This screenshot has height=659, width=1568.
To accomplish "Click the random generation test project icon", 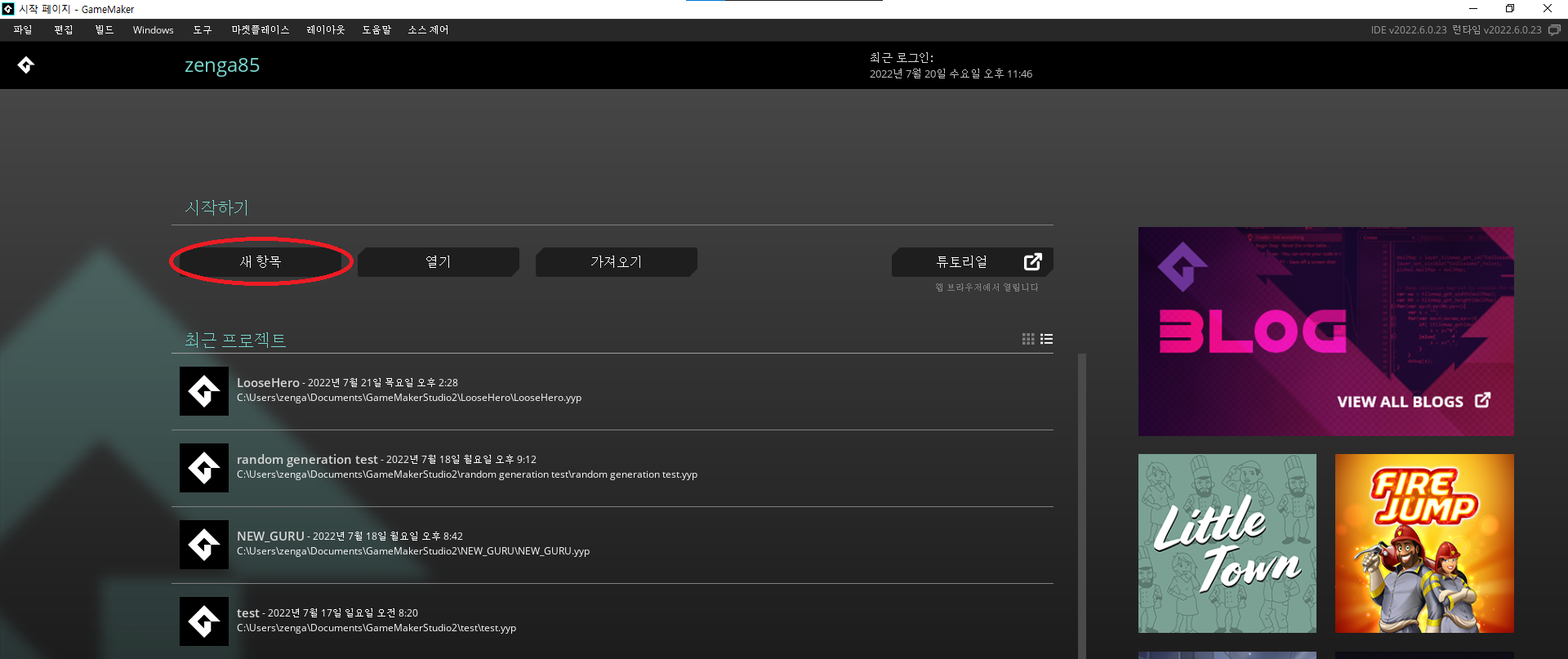I will tap(204, 468).
